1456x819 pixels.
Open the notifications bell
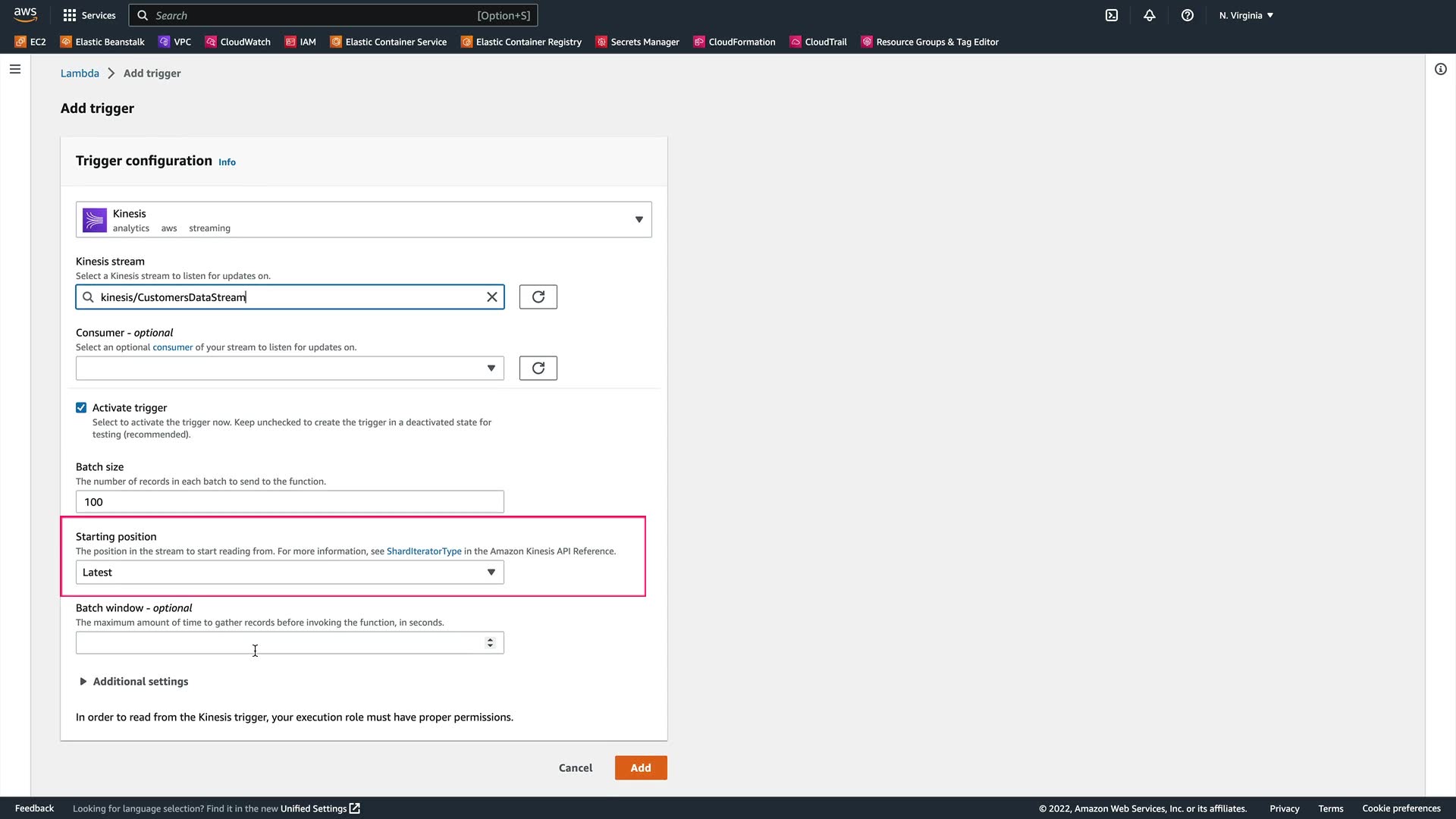point(1150,15)
